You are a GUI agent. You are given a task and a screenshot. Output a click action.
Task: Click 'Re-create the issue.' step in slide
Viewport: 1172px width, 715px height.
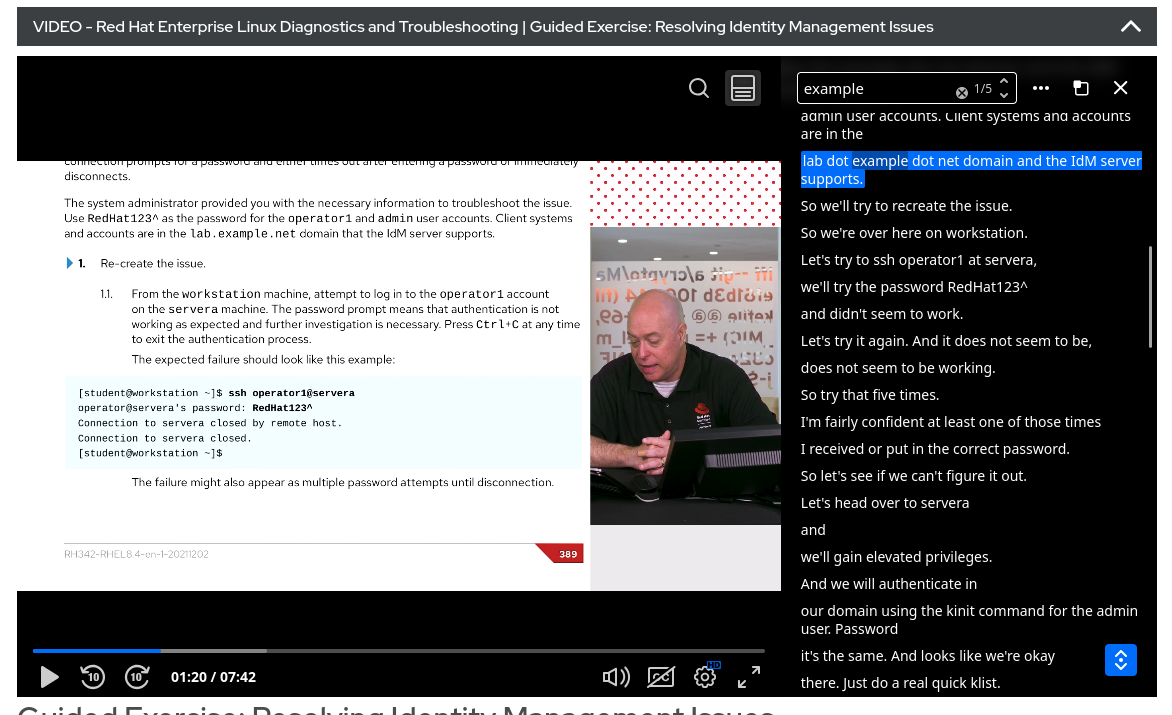152,263
